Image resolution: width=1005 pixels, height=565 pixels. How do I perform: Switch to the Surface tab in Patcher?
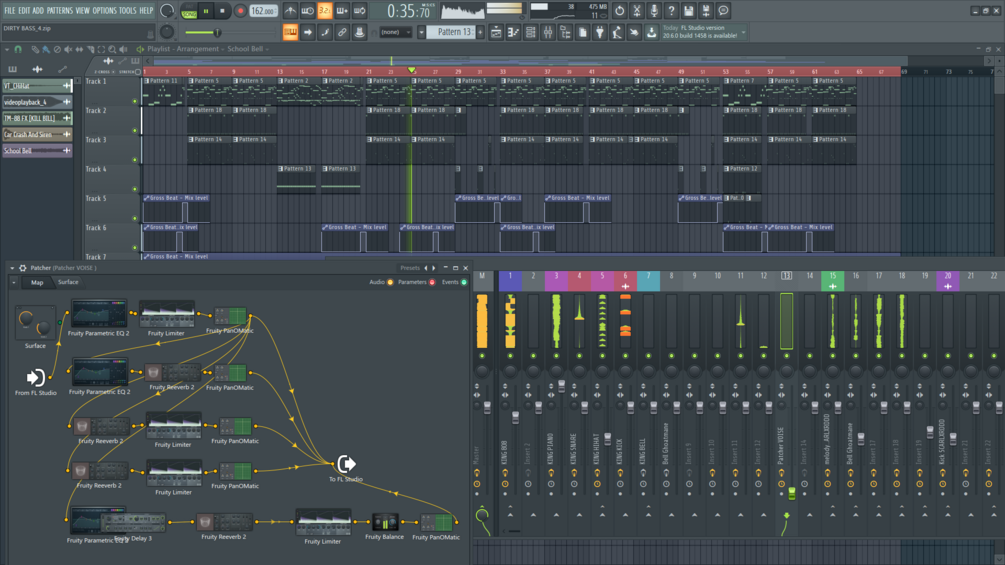point(68,282)
